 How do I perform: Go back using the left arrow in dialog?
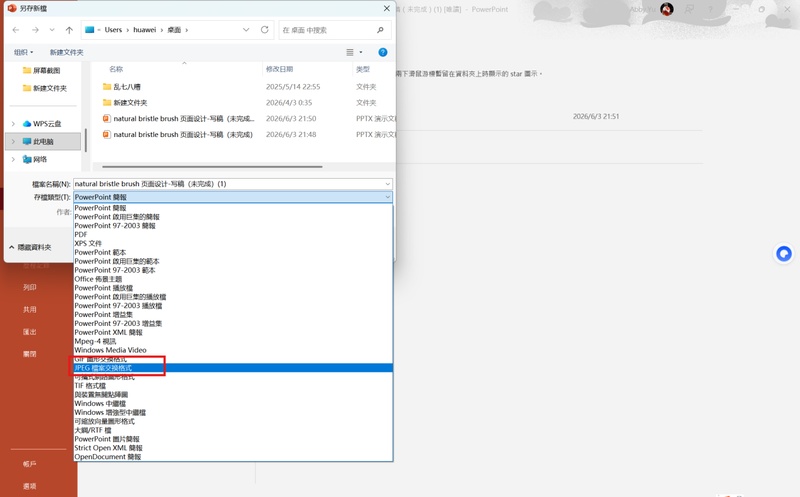point(16,30)
